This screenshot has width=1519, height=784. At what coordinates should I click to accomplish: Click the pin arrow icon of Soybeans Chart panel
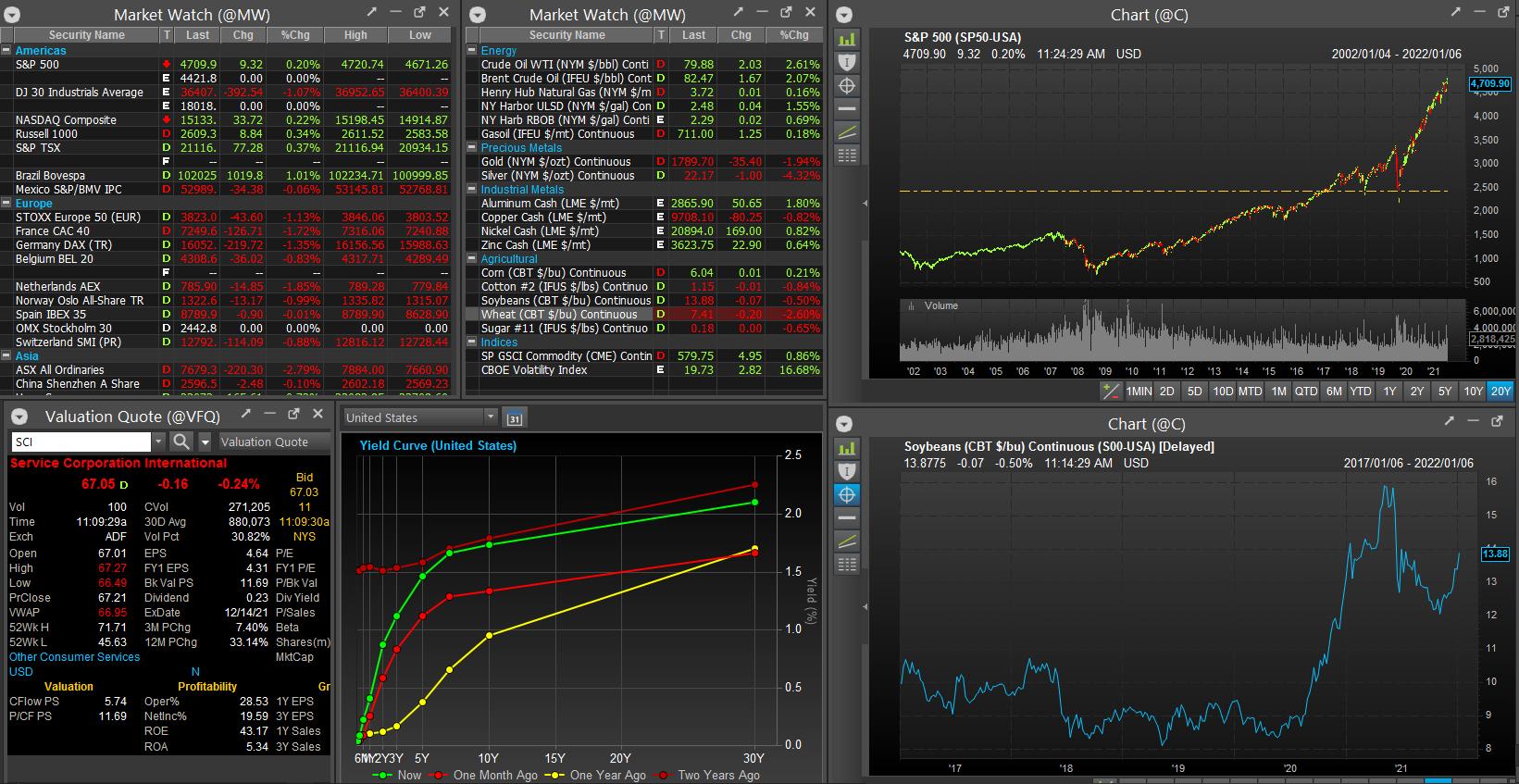(x=1450, y=421)
